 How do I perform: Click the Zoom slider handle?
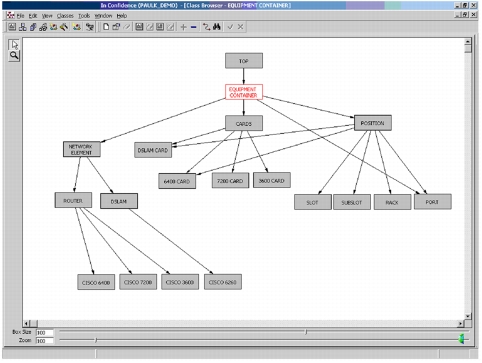coord(96,340)
